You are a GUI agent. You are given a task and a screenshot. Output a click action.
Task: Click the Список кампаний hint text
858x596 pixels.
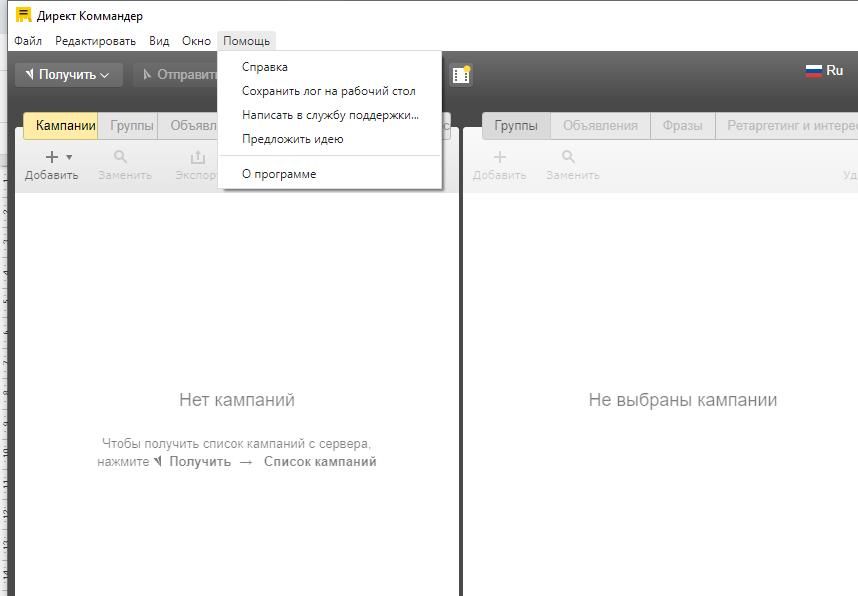[320, 461]
